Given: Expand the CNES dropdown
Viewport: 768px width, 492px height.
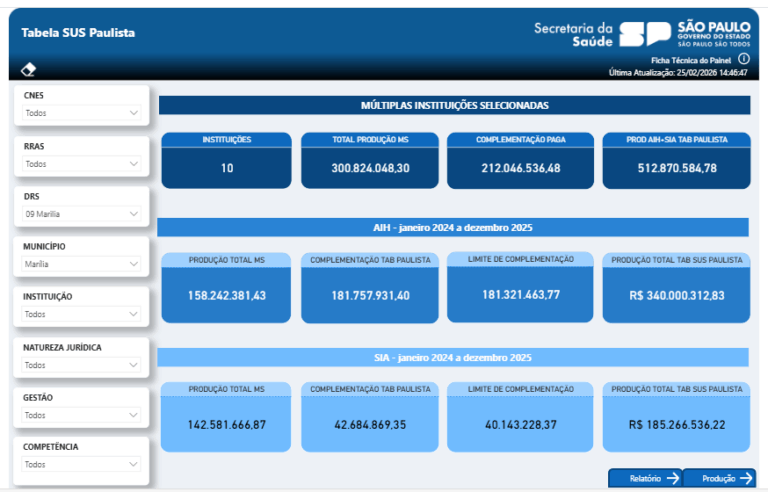Looking at the screenshot, I should pos(81,113).
